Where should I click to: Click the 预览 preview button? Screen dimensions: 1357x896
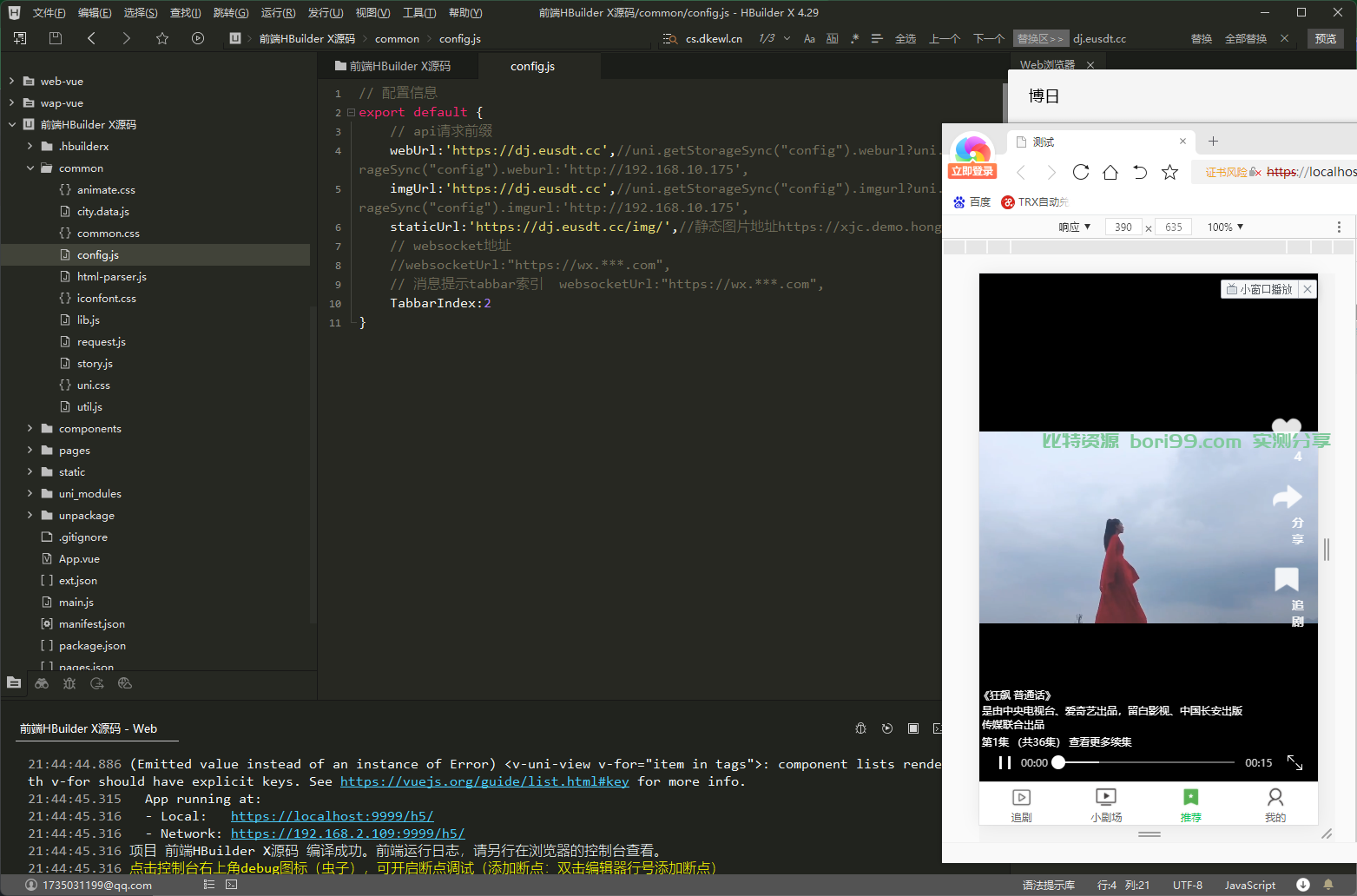point(1326,38)
